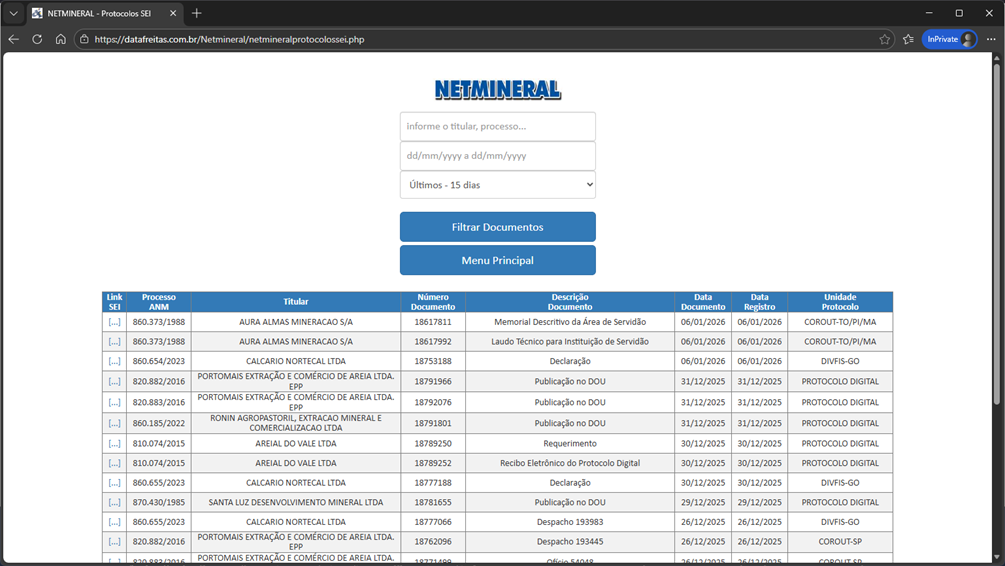This screenshot has width=1005, height=566.
Task: Click the Processo ANM column header
Action: click(x=158, y=302)
